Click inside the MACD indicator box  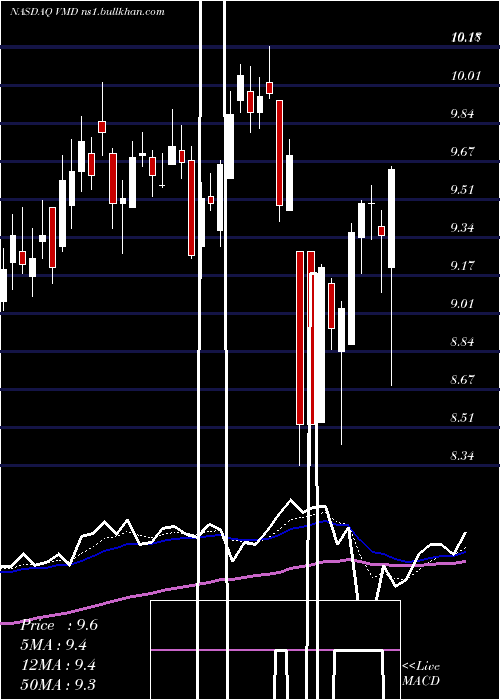pyautogui.click(x=275, y=650)
